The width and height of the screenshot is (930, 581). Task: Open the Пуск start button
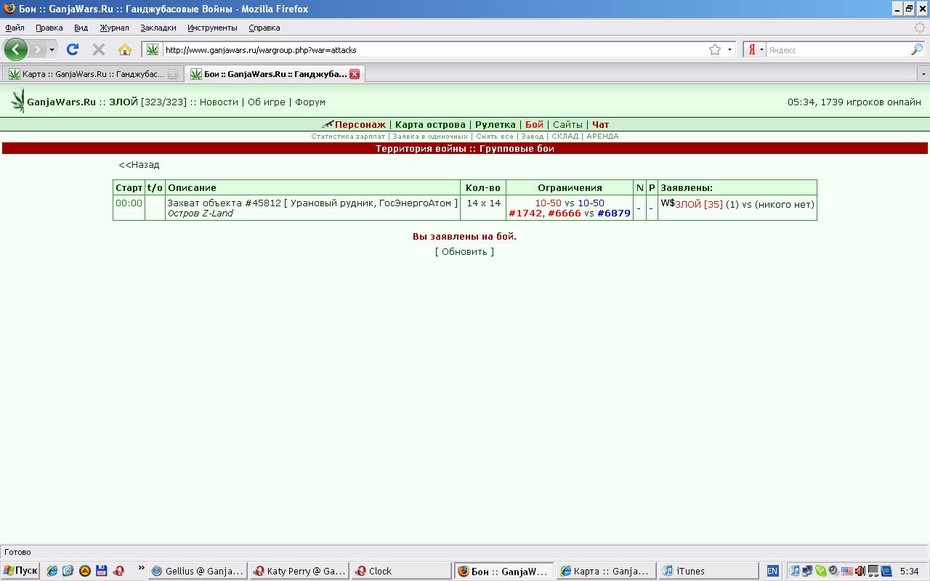(20, 571)
